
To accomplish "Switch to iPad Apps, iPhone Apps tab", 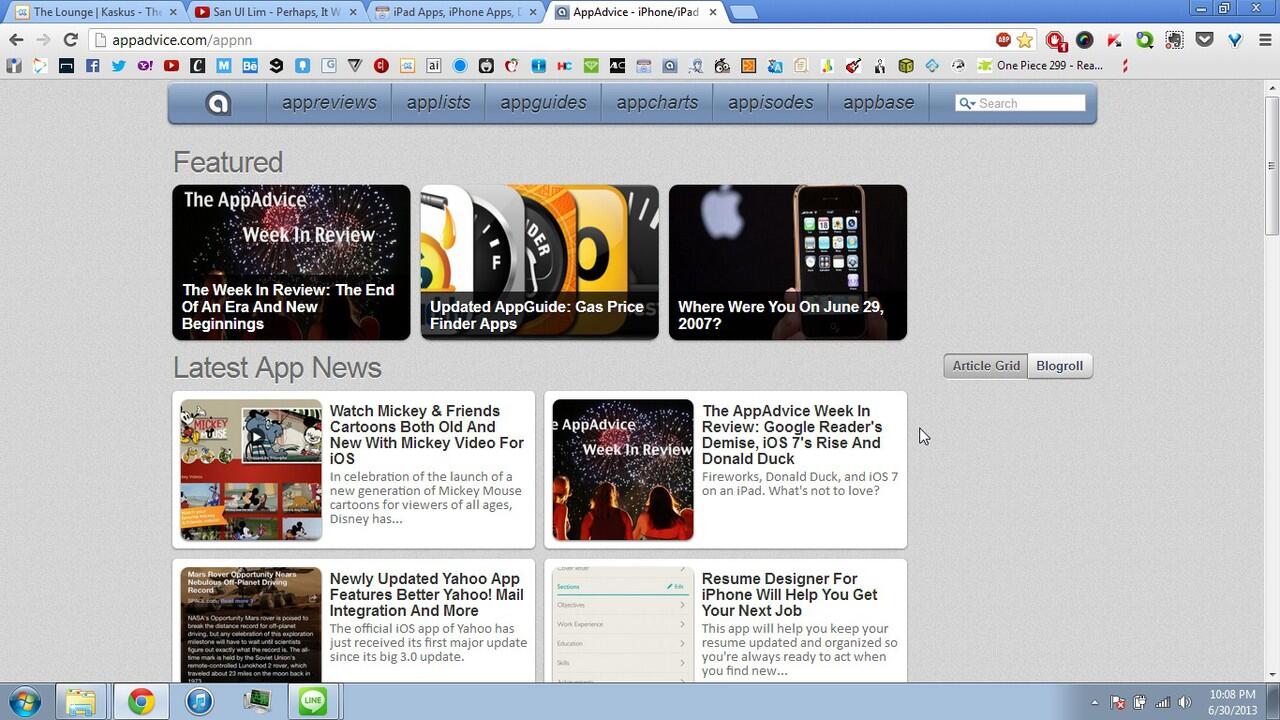I will (456, 12).
